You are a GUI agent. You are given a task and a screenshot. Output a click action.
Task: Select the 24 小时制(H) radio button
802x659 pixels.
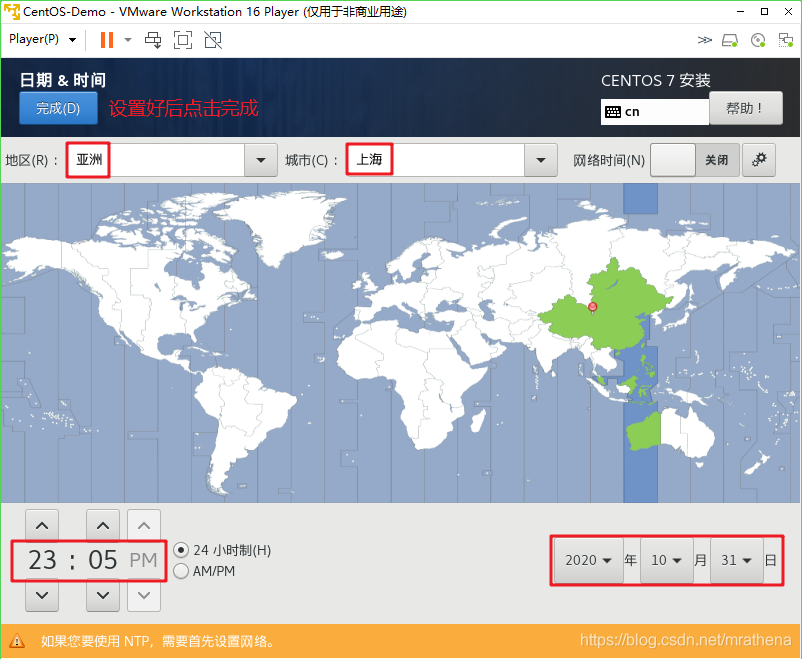(x=181, y=550)
